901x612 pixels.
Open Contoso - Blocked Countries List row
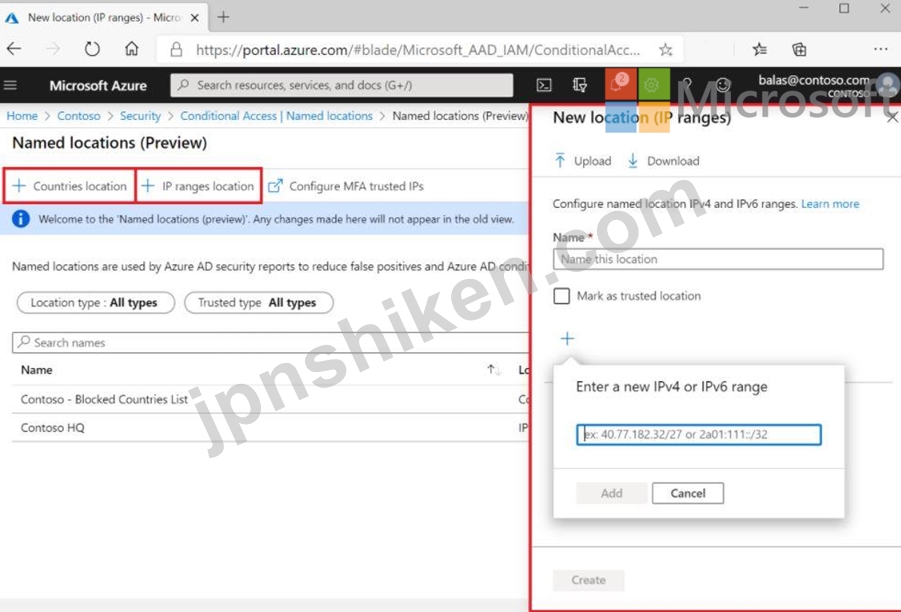click(270, 399)
